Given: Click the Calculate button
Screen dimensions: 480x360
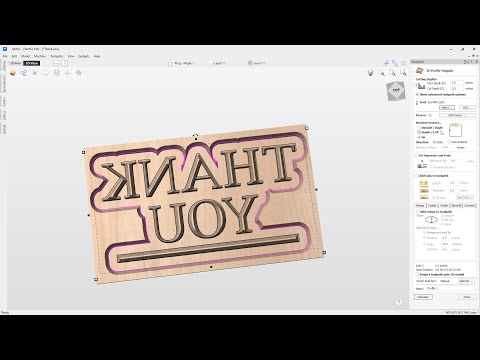Looking at the screenshot, I should 423,297.
